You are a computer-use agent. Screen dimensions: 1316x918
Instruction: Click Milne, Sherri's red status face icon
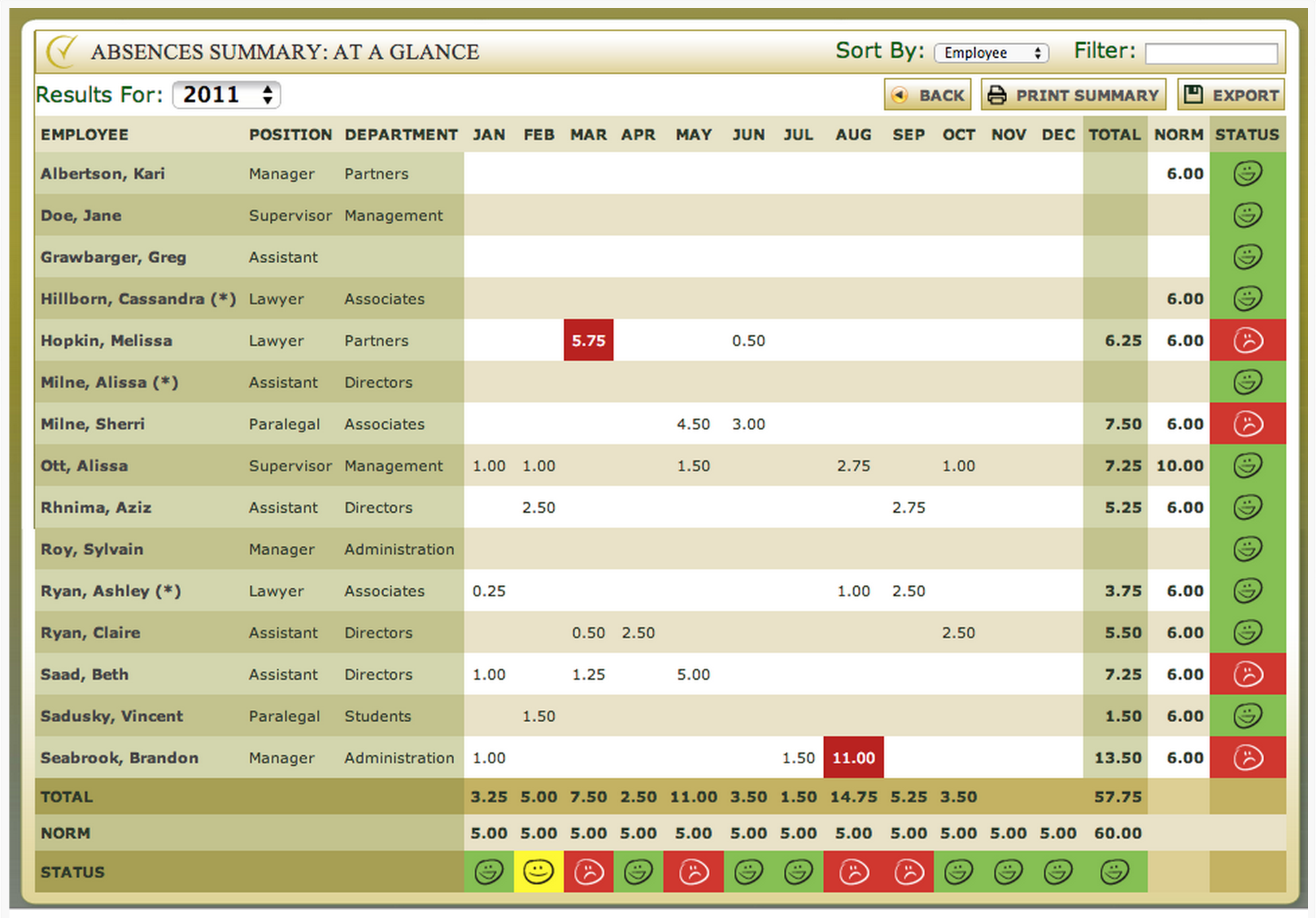[1247, 424]
